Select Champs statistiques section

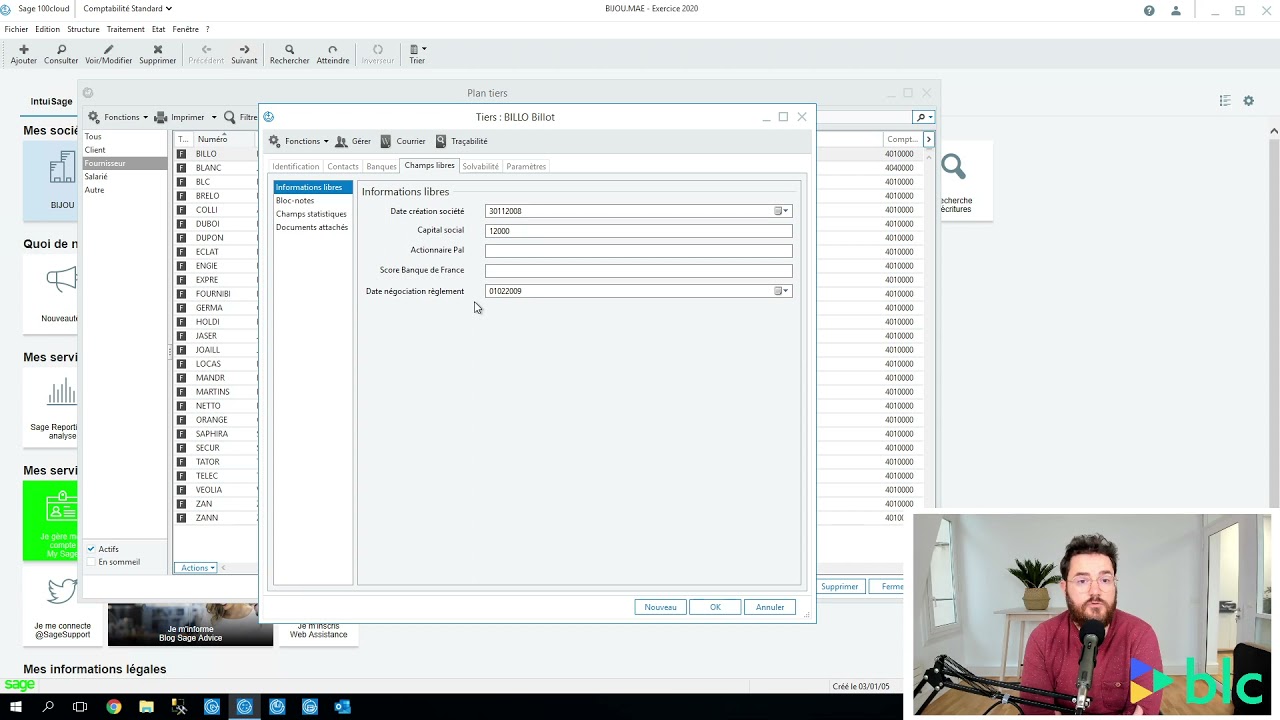pos(311,214)
